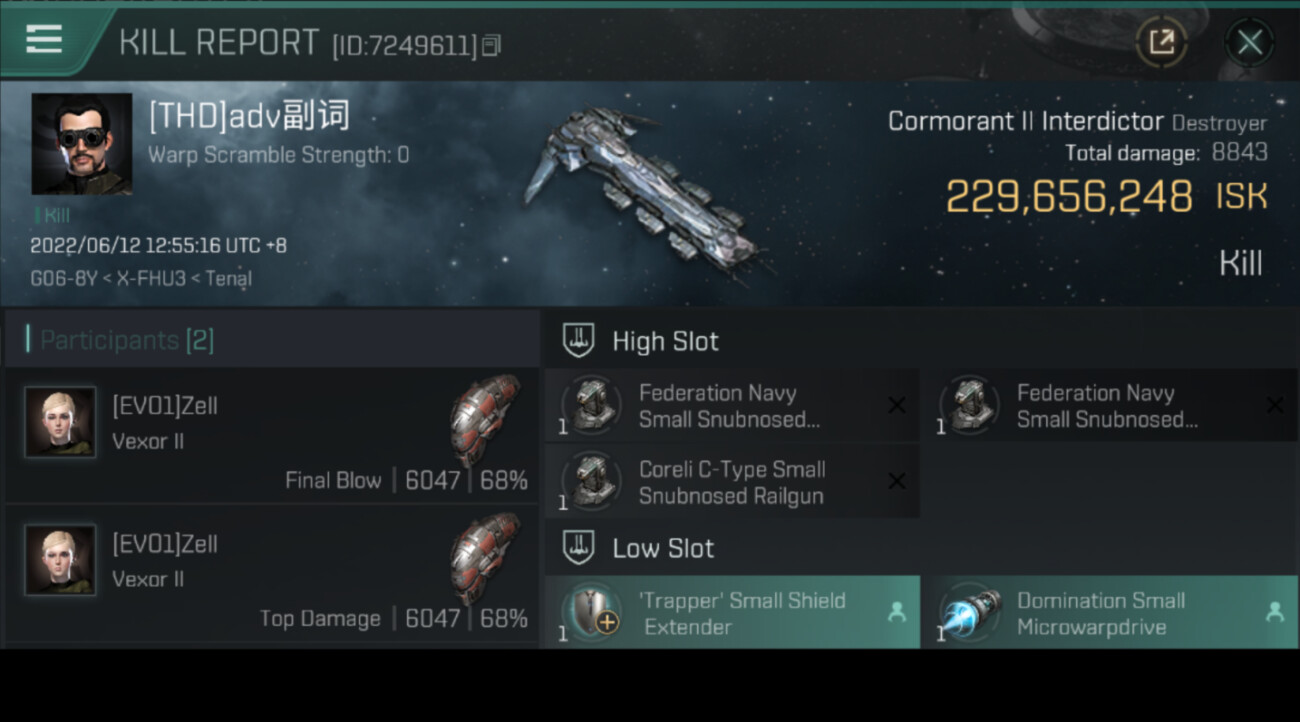
Task: Click the share kill report icon
Action: 1161,42
